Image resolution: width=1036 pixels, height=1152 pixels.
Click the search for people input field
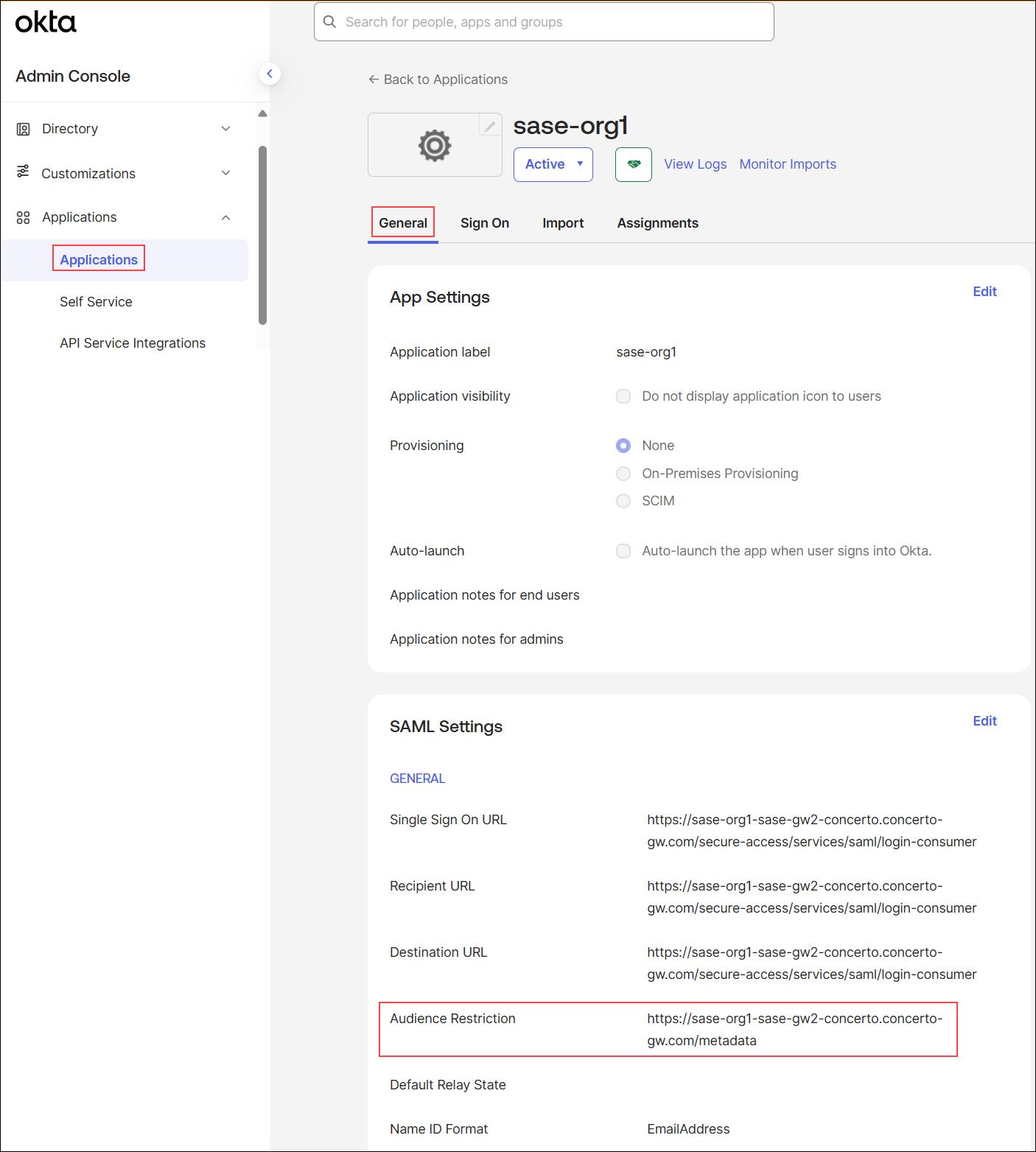pos(544,21)
